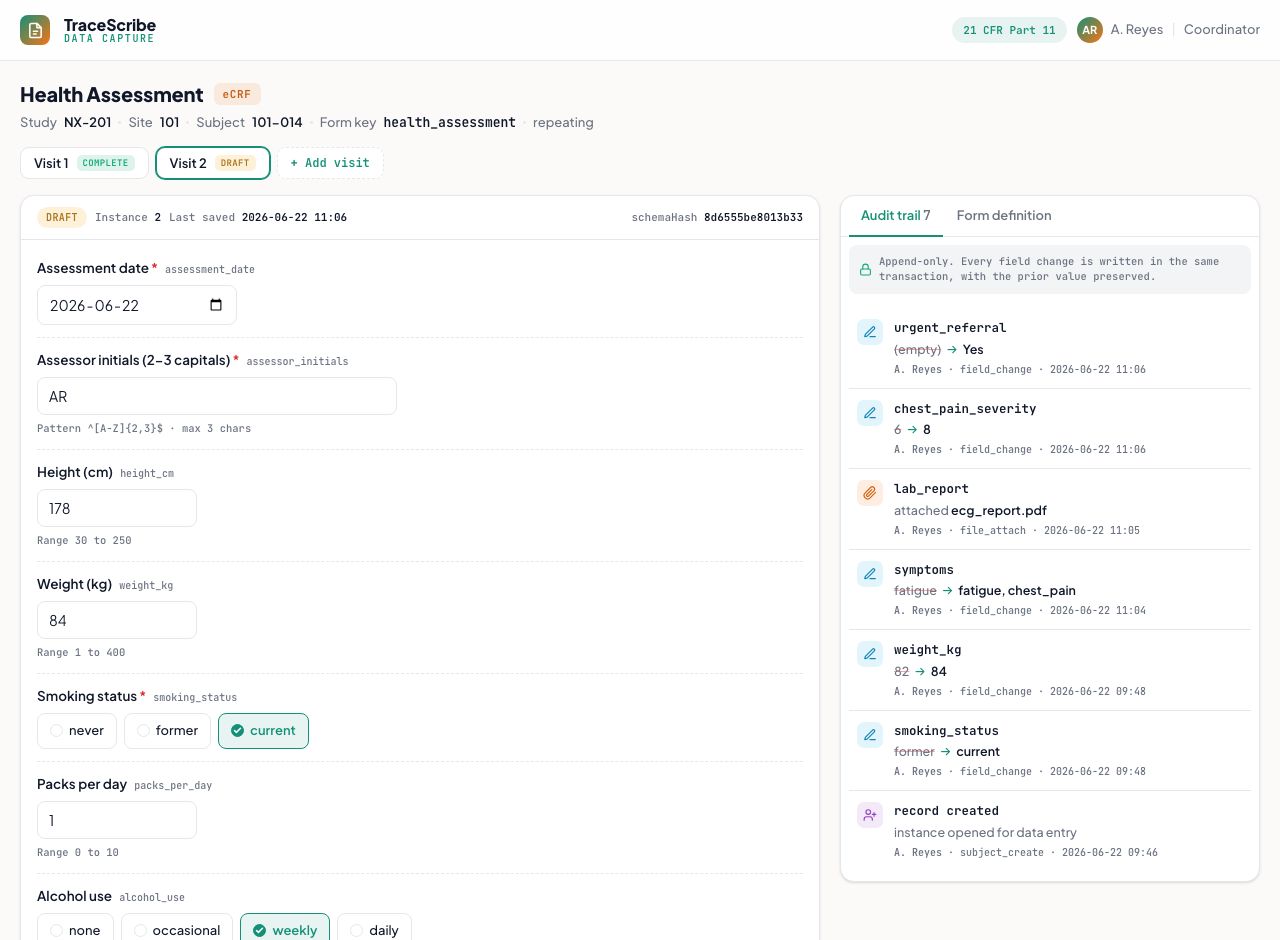Click the edit icon for smoking_status entry
The width and height of the screenshot is (1280, 940).
870,735
